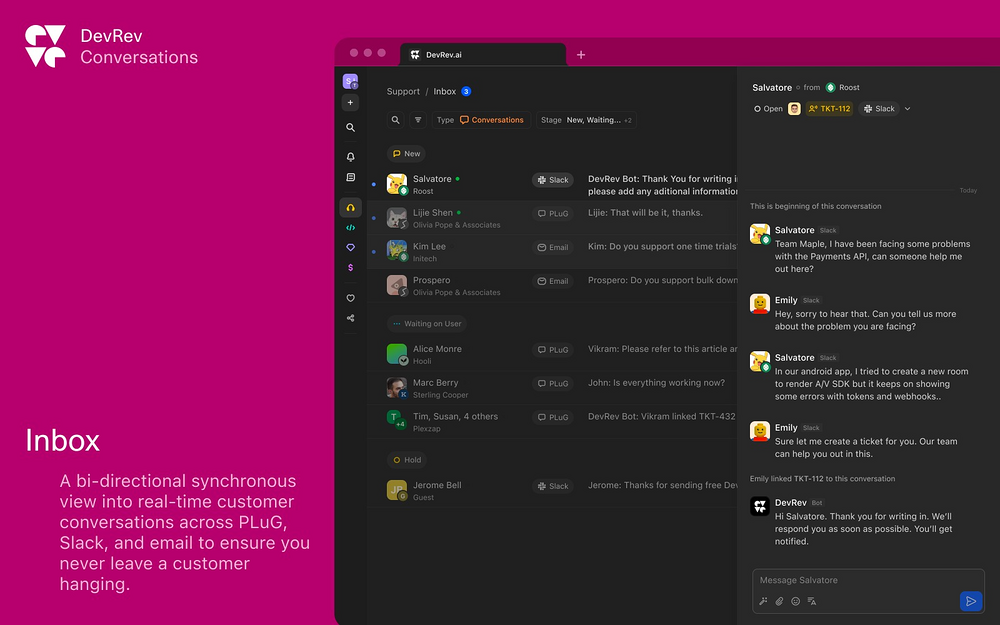Click Salvatore name in conversation header

click(x=772, y=87)
